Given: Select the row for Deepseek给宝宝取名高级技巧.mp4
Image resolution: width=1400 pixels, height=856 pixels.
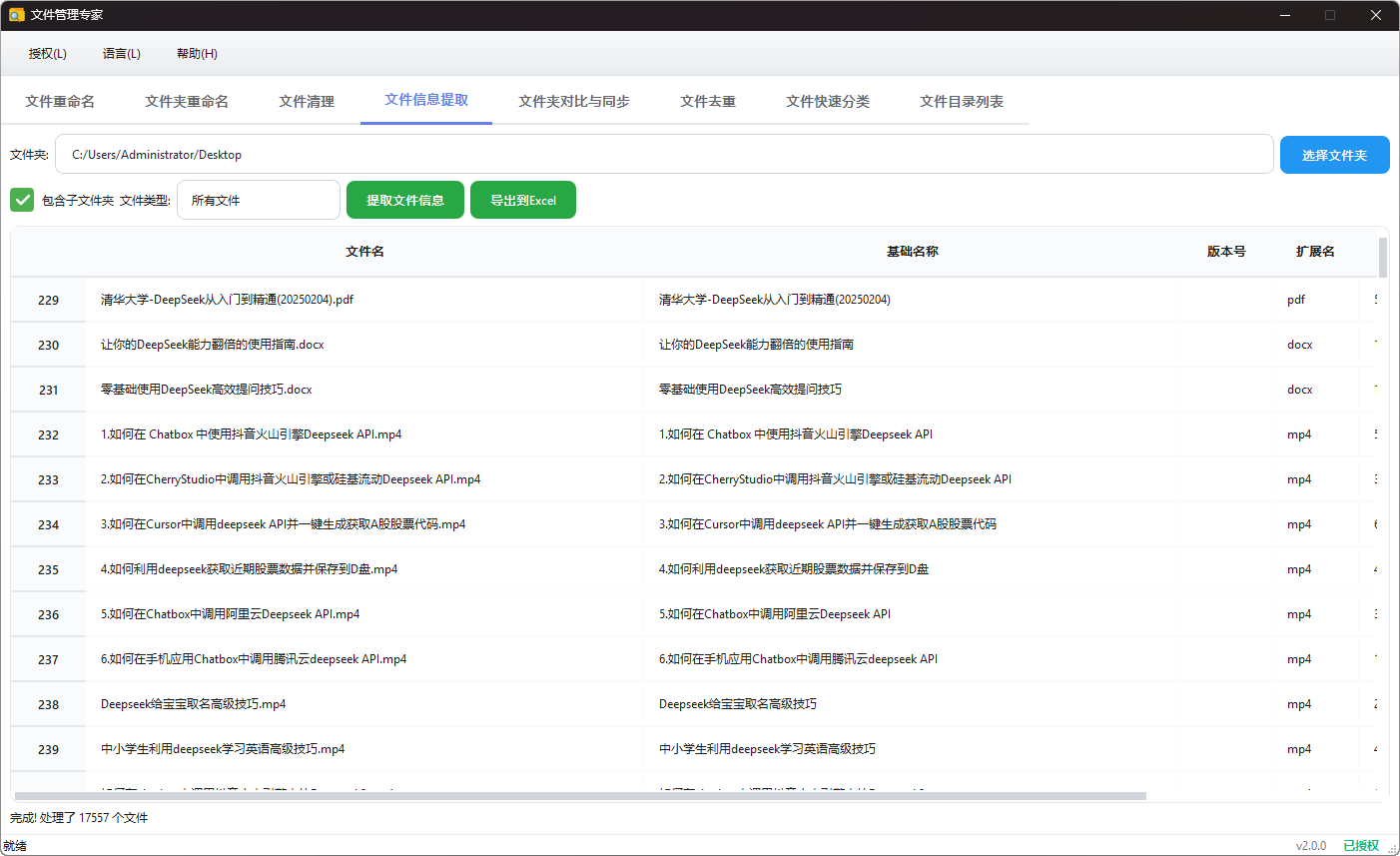Looking at the screenshot, I should coord(399,704).
